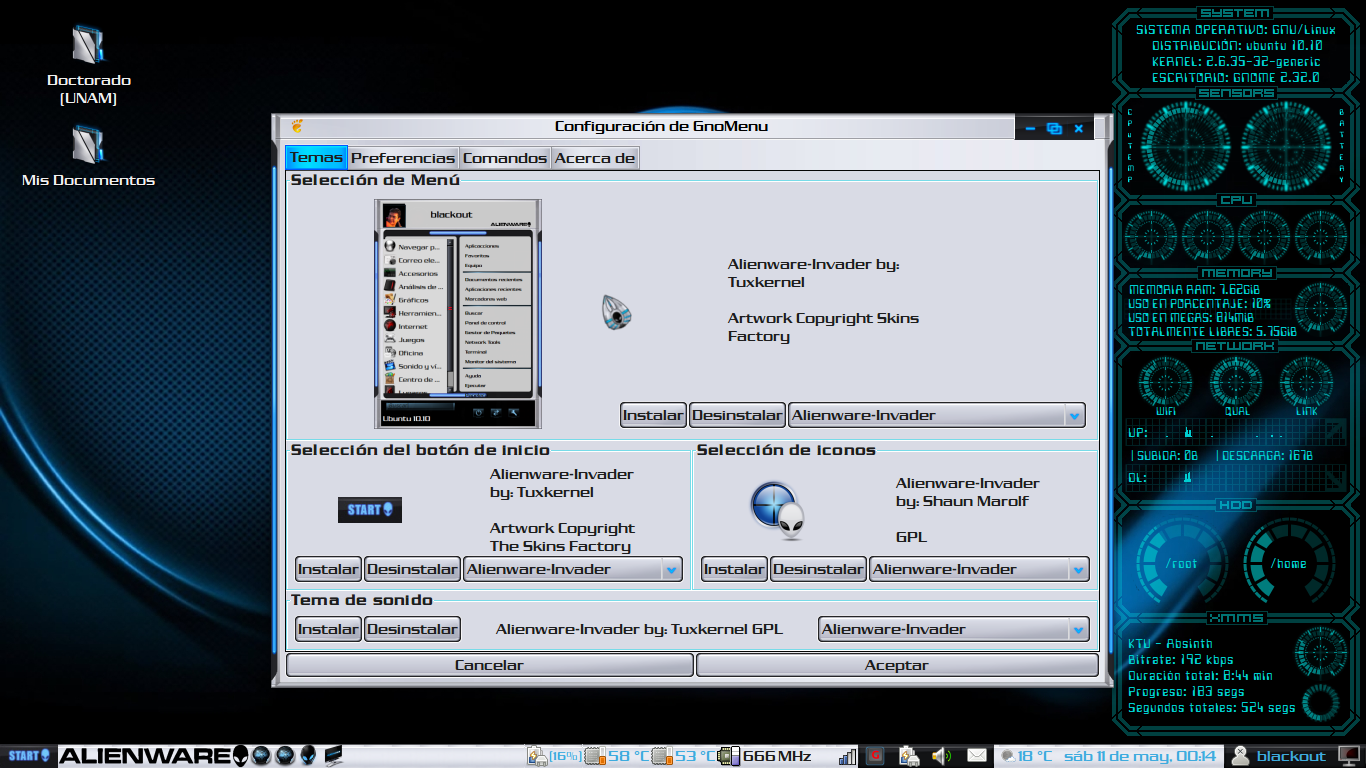Click Instalar in start button selection
1366x768 pixels.
328,569
